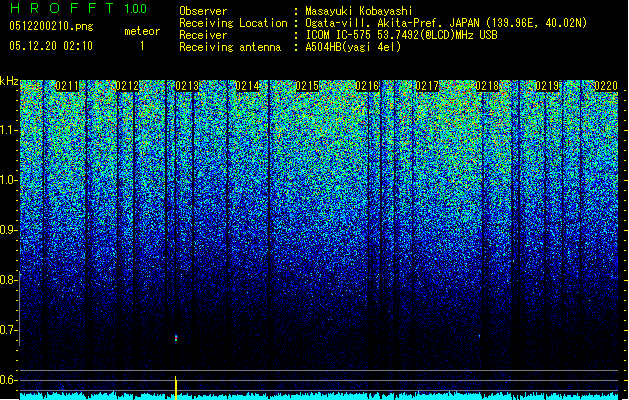Click the Receiving antenna field label
Viewport: 629px width, 400px height.
click(x=230, y=47)
